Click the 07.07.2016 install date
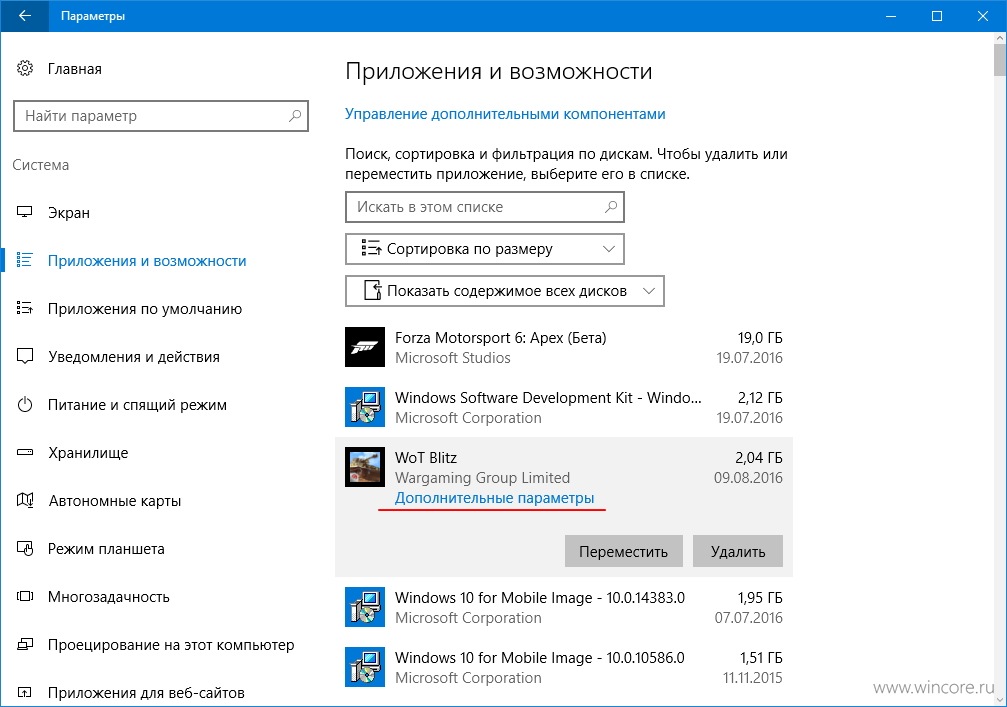1007x707 pixels. [x=749, y=618]
